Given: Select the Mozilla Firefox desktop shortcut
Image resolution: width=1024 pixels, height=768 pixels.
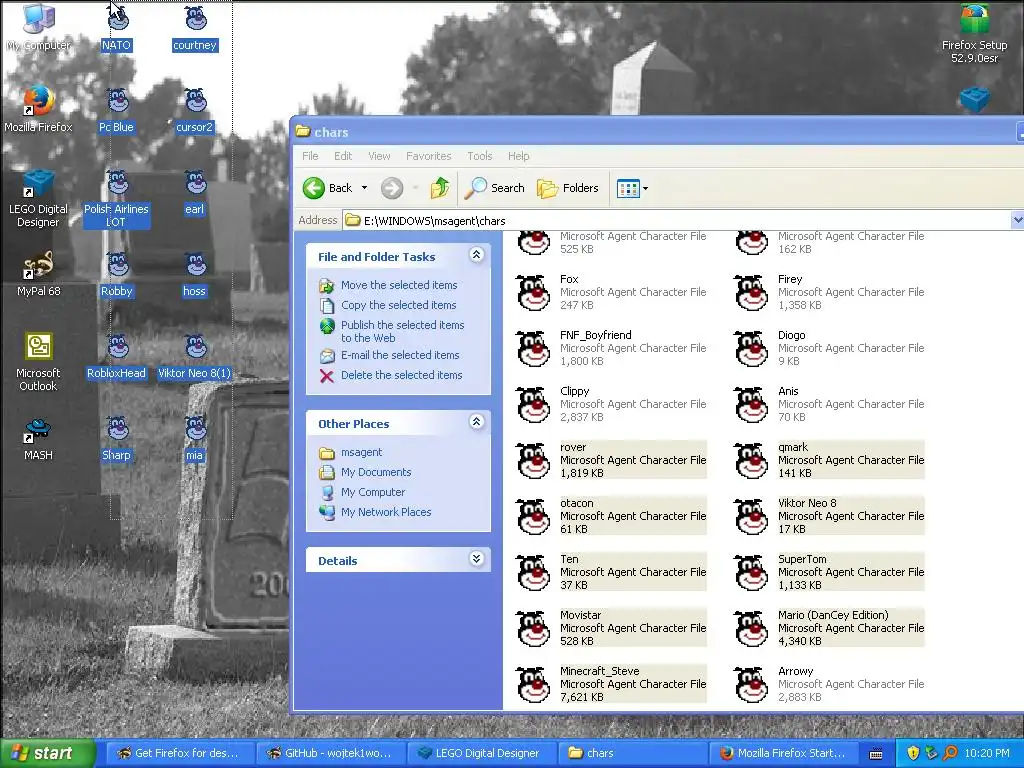Looking at the screenshot, I should tap(39, 101).
